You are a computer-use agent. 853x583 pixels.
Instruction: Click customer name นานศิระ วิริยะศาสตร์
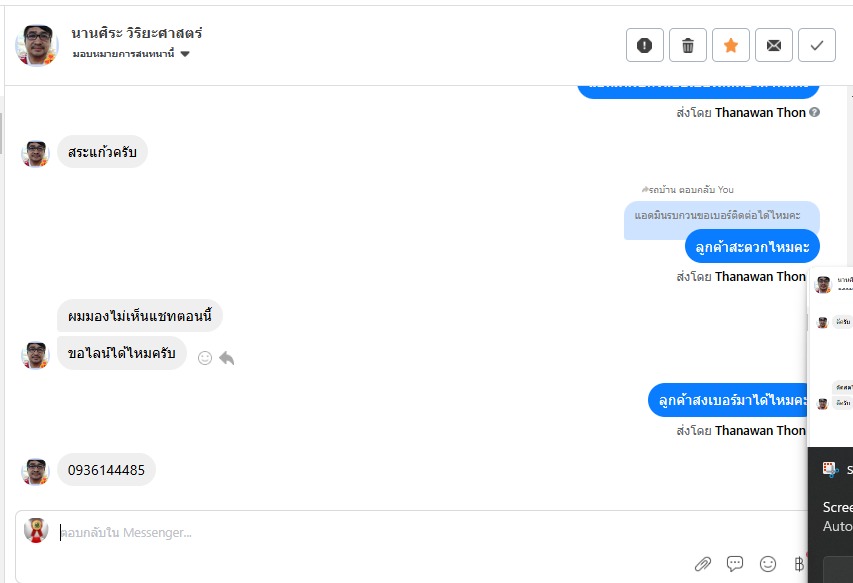click(x=138, y=33)
